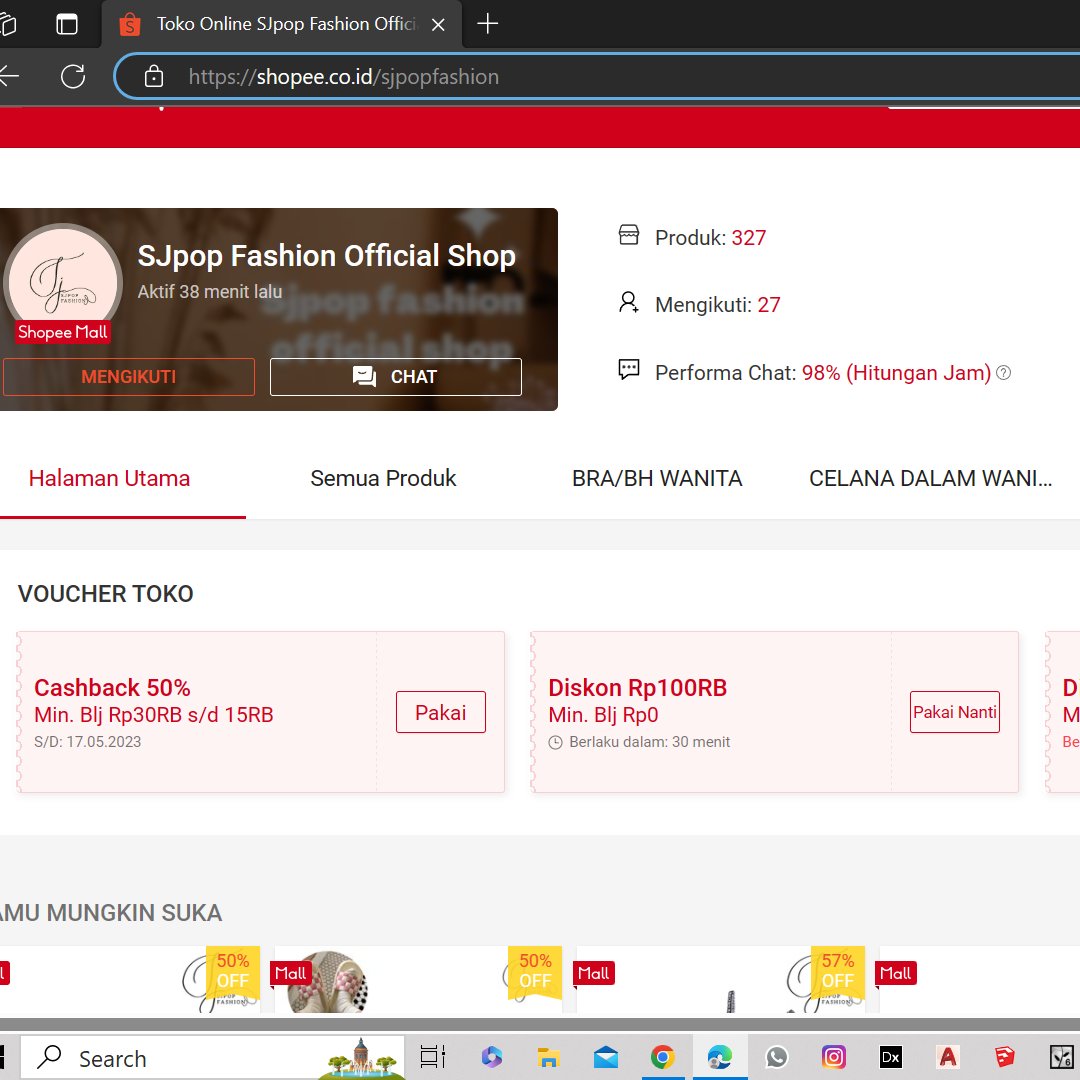Select the Toko Online SJpop Fashion tab
Image resolution: width=1080 pixels, height=1080 pixels.
pyautogui.click(x=282, y=24)
